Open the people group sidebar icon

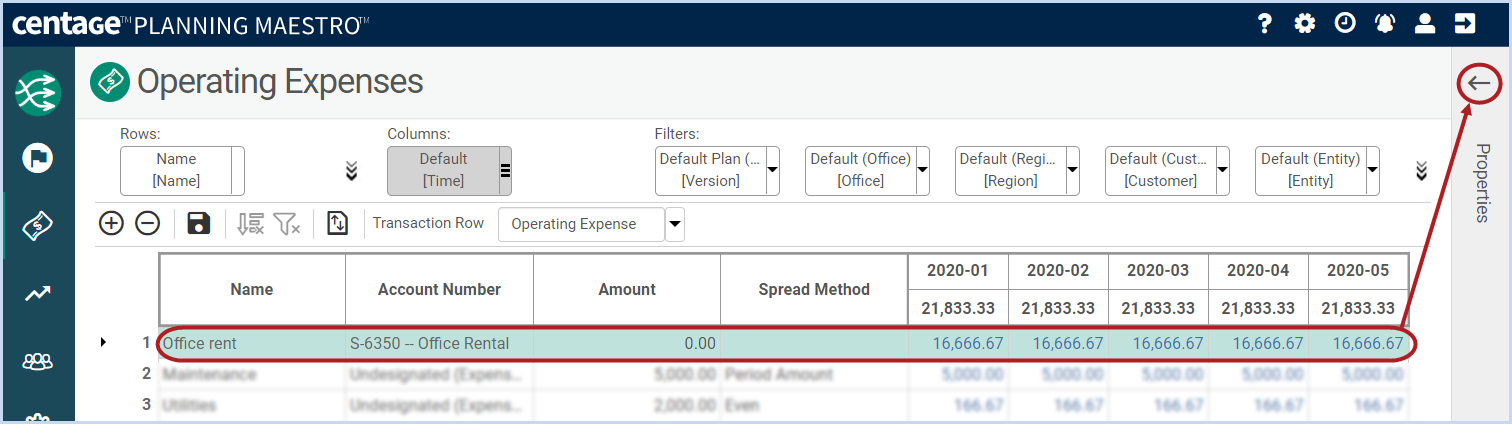pos(37,362)
